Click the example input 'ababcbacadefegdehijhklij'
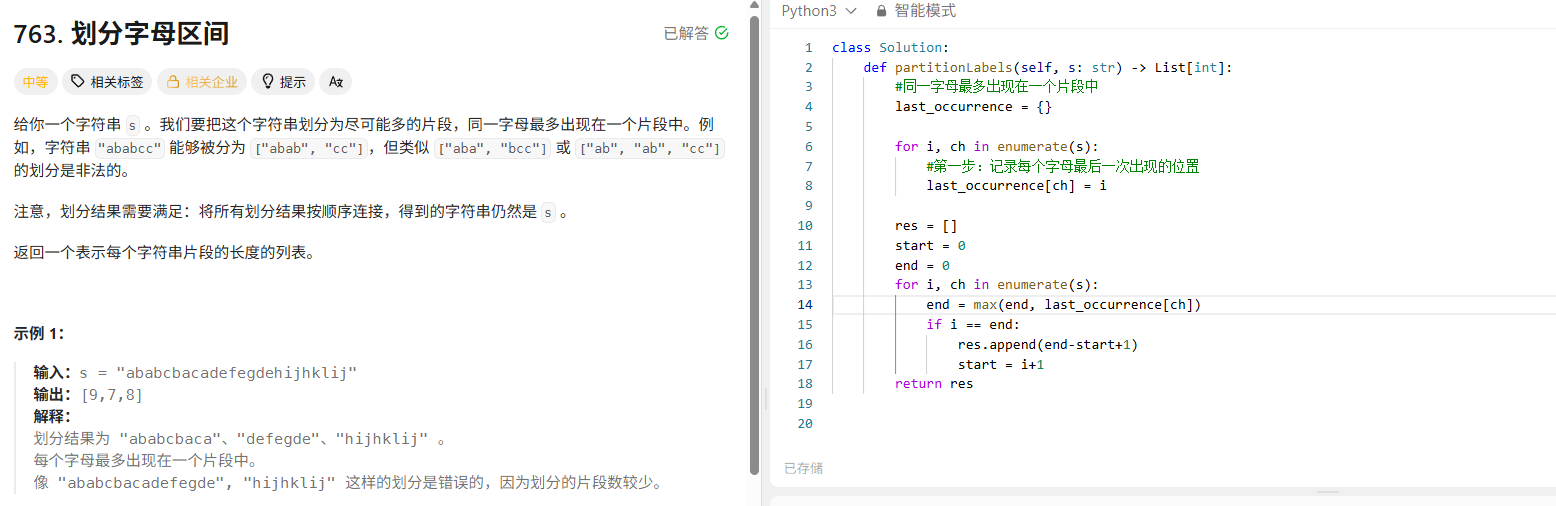This screenshot has width=1556, height=506. [x=236, y=372]
